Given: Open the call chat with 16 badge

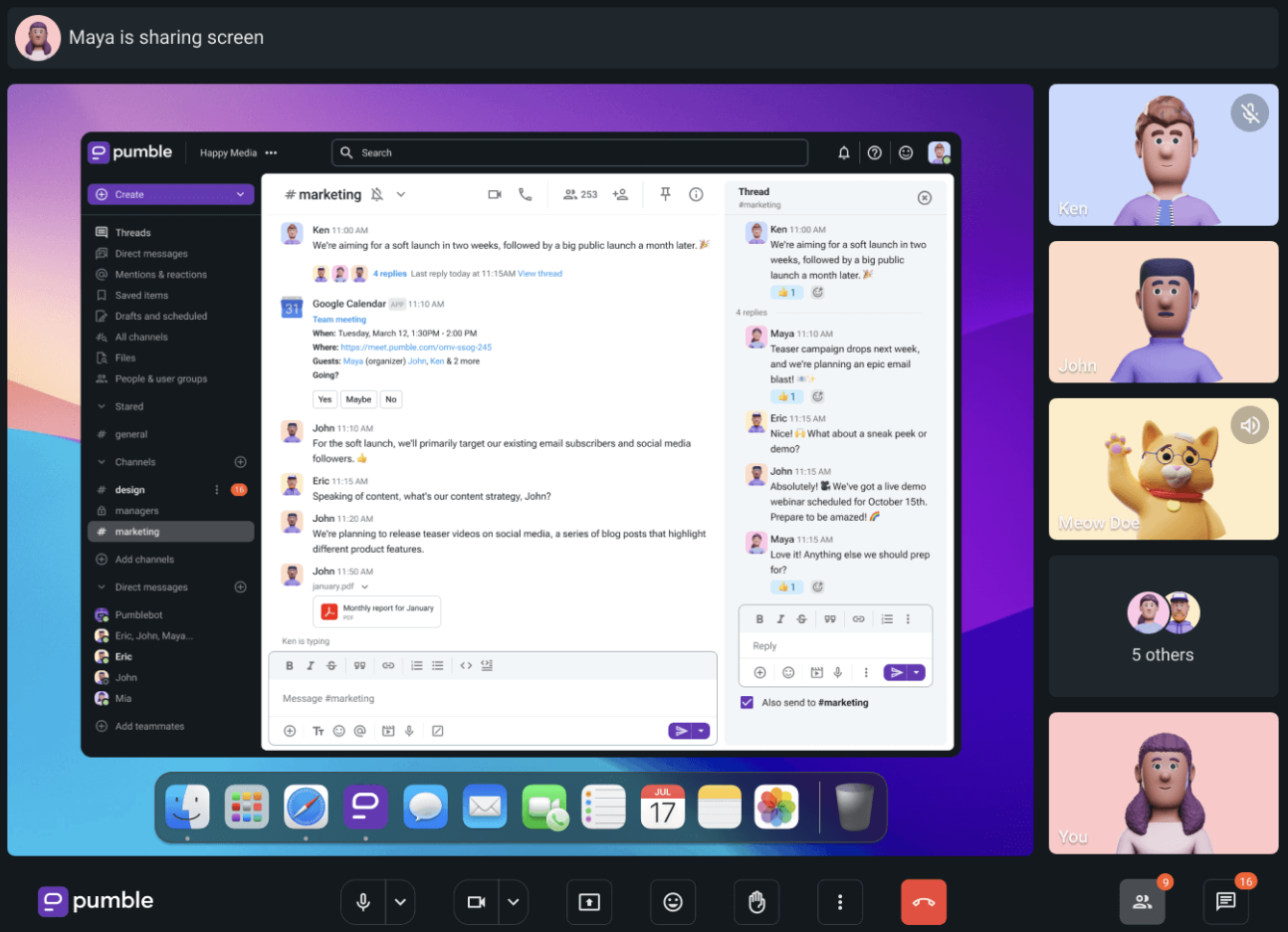Looking at the screenshot, I should pyautogui.click(x=1225, y=902).
